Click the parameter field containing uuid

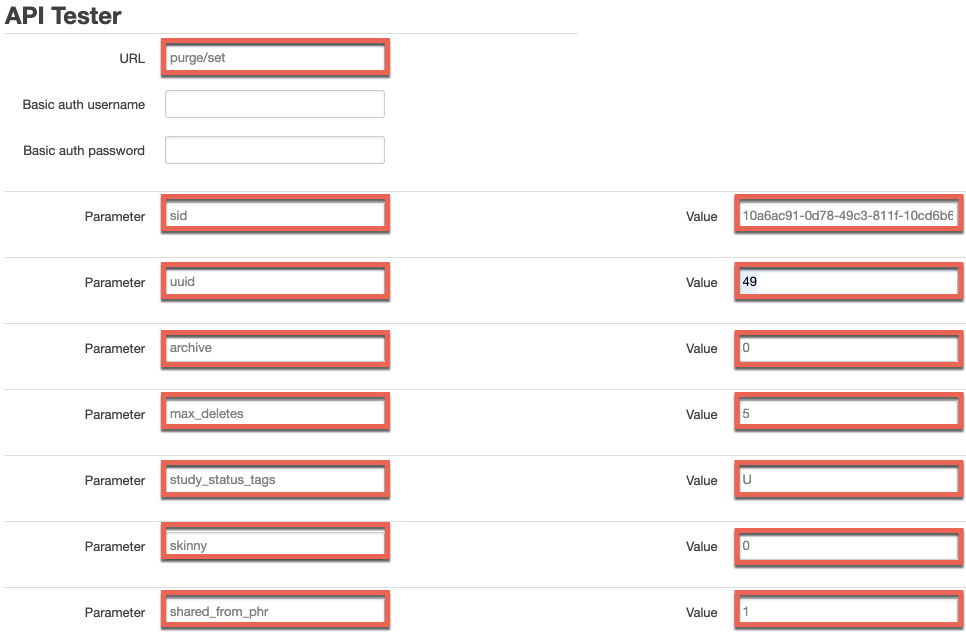275,281
